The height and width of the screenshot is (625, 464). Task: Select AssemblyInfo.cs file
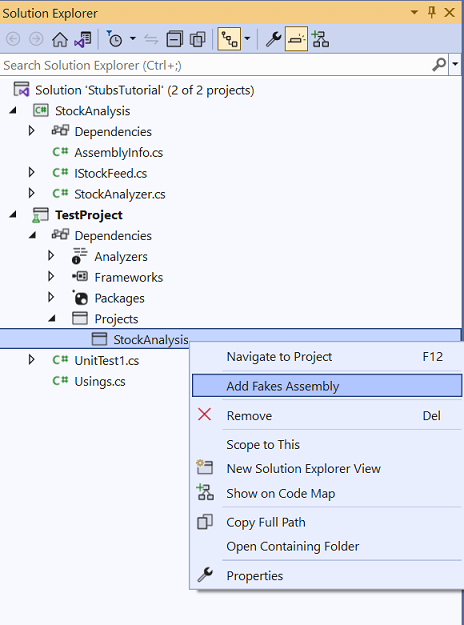pyautogui.click(x=118, y=153)
